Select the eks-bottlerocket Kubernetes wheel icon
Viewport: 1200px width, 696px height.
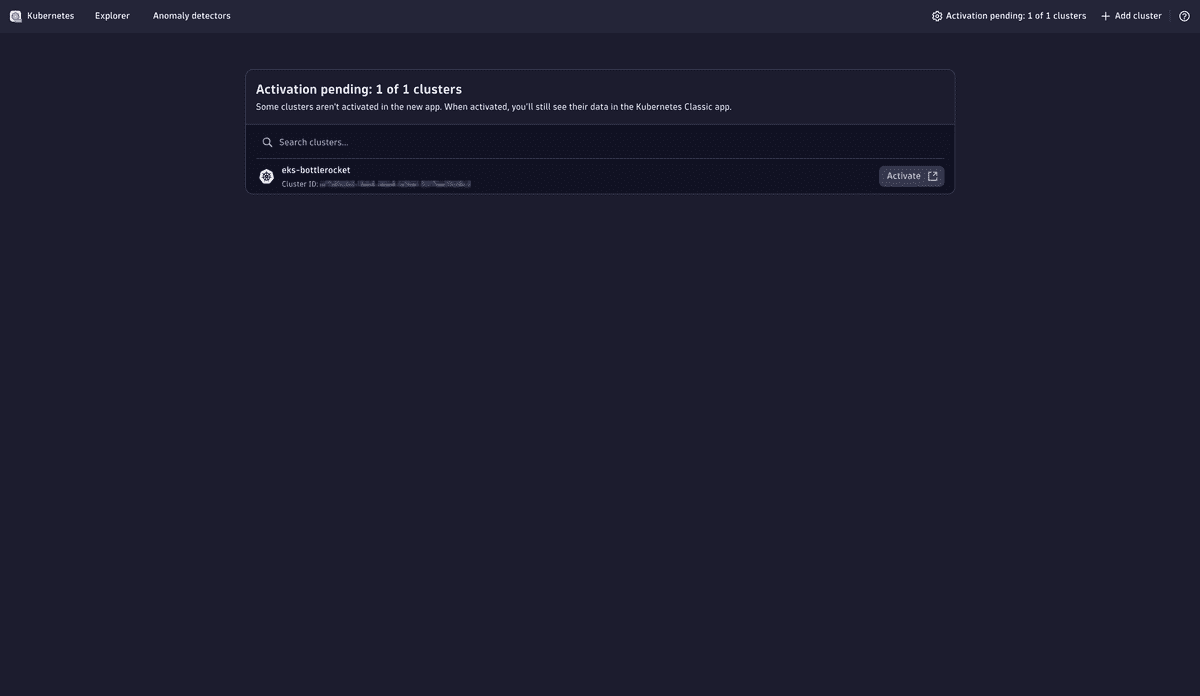(266, 176)
